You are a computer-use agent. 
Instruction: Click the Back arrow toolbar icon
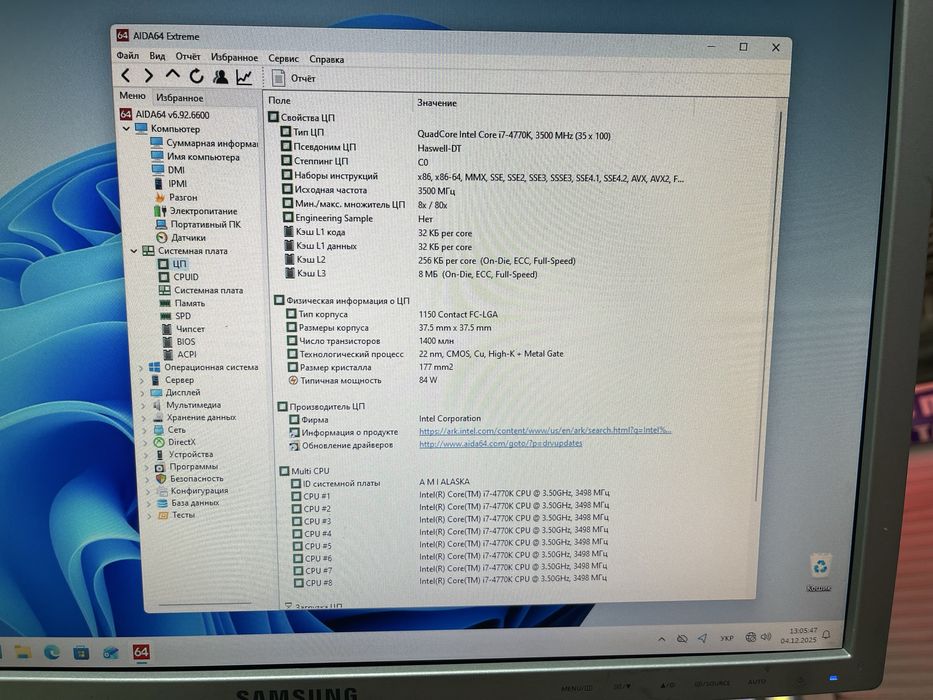click(126, 75)
